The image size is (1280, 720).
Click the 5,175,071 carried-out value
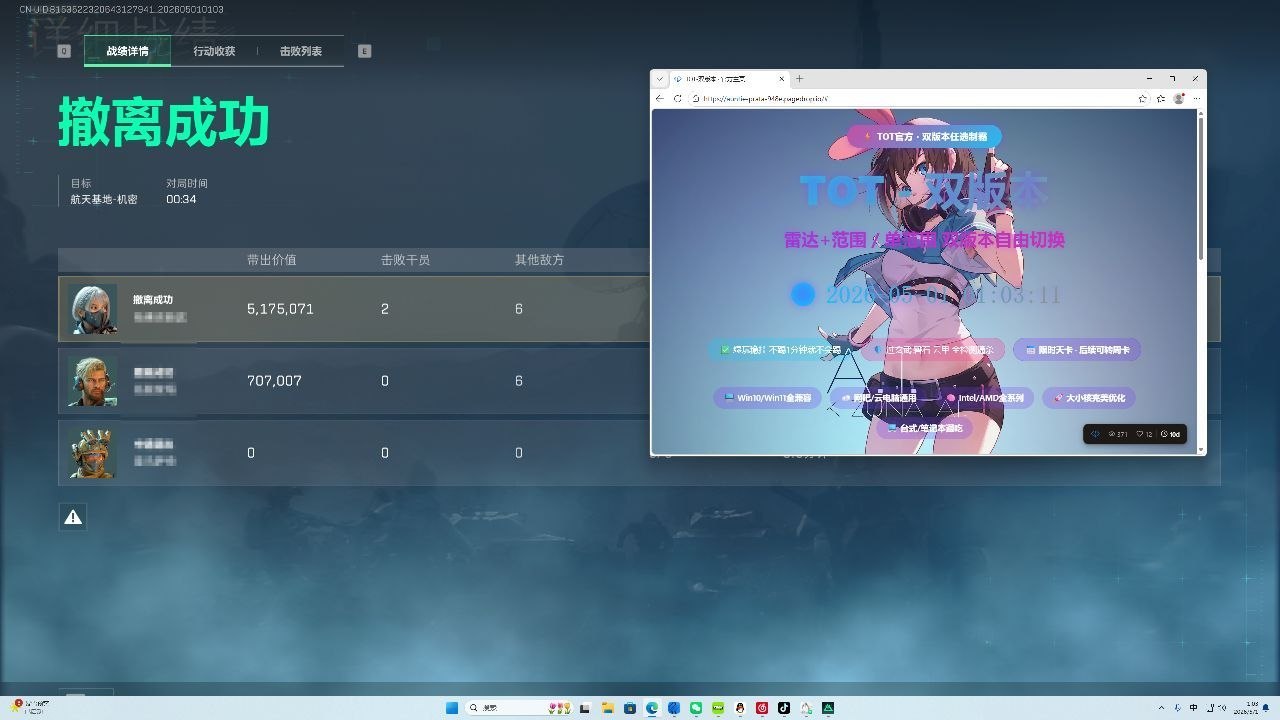280,309
